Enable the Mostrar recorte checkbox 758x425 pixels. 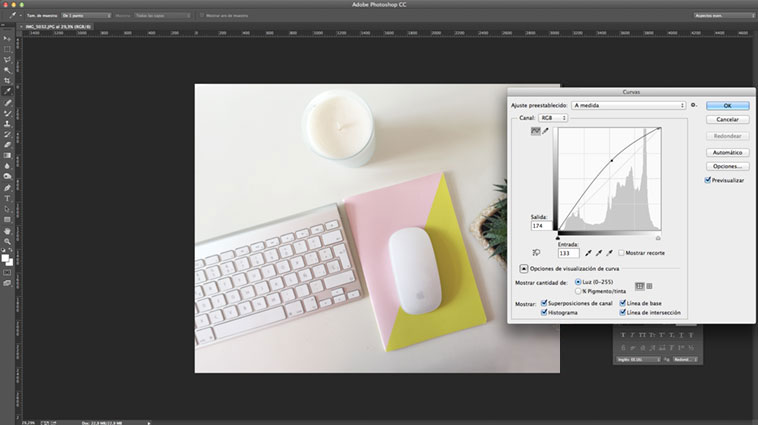(x=621, y=253)
